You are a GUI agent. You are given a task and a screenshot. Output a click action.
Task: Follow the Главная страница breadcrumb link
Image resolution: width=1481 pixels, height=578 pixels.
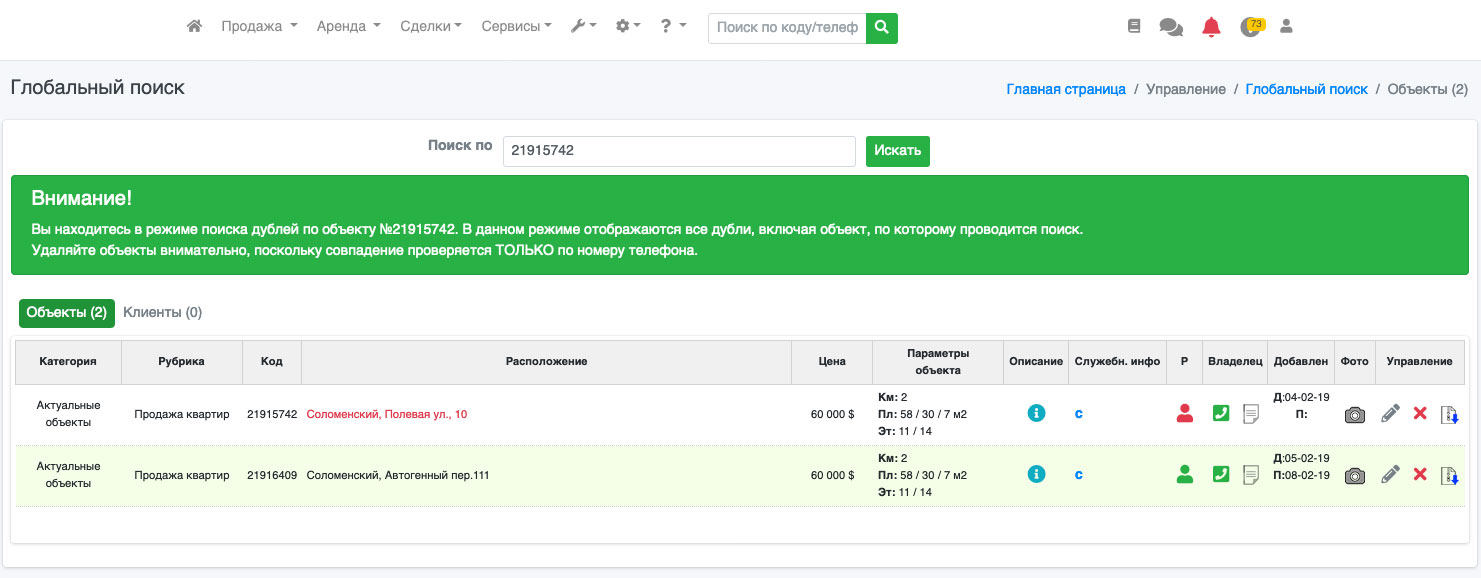pyautogui.click(x=1065, y=89)
